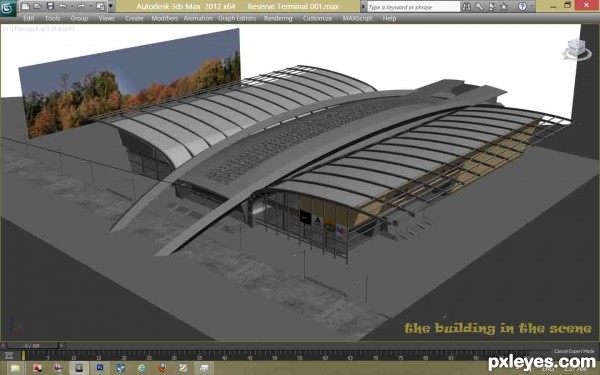Expand the InfoCenter arrow left of the search box
The width and height of the screenshot is (600, 375).
(x=363, y=7)
